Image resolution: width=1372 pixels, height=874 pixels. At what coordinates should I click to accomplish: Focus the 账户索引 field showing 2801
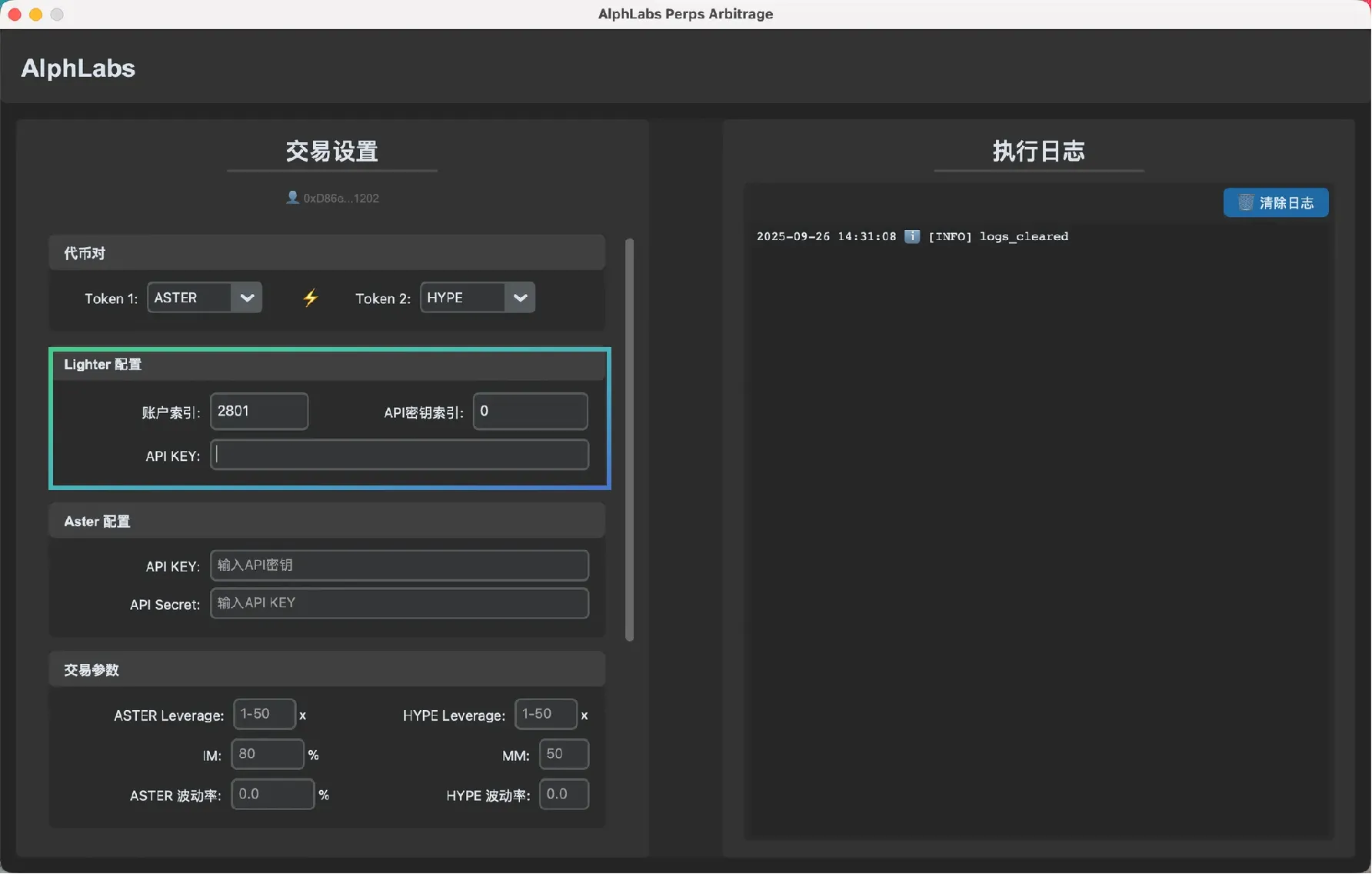point(259,411)
